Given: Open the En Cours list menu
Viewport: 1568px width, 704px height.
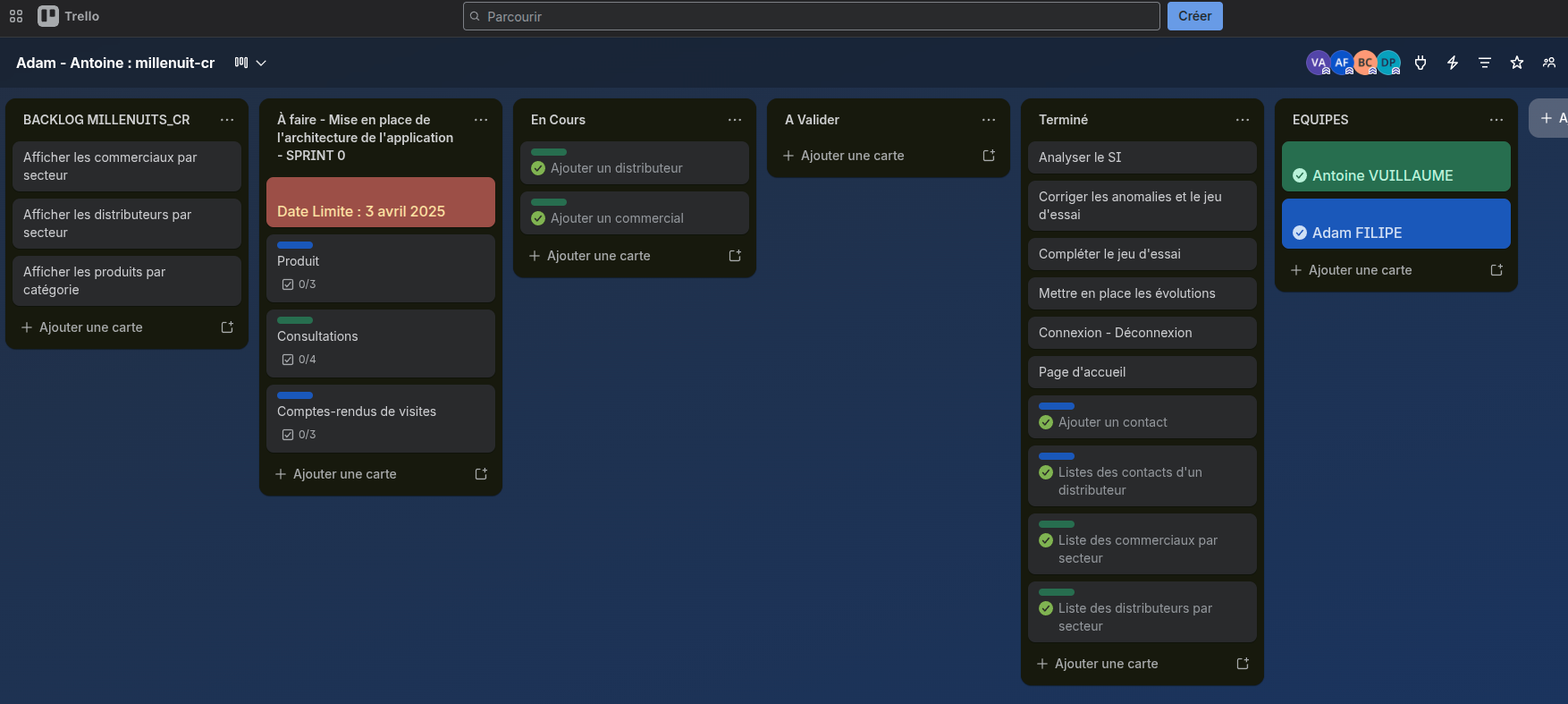Looking at the screenshot, I should (735, 120).
